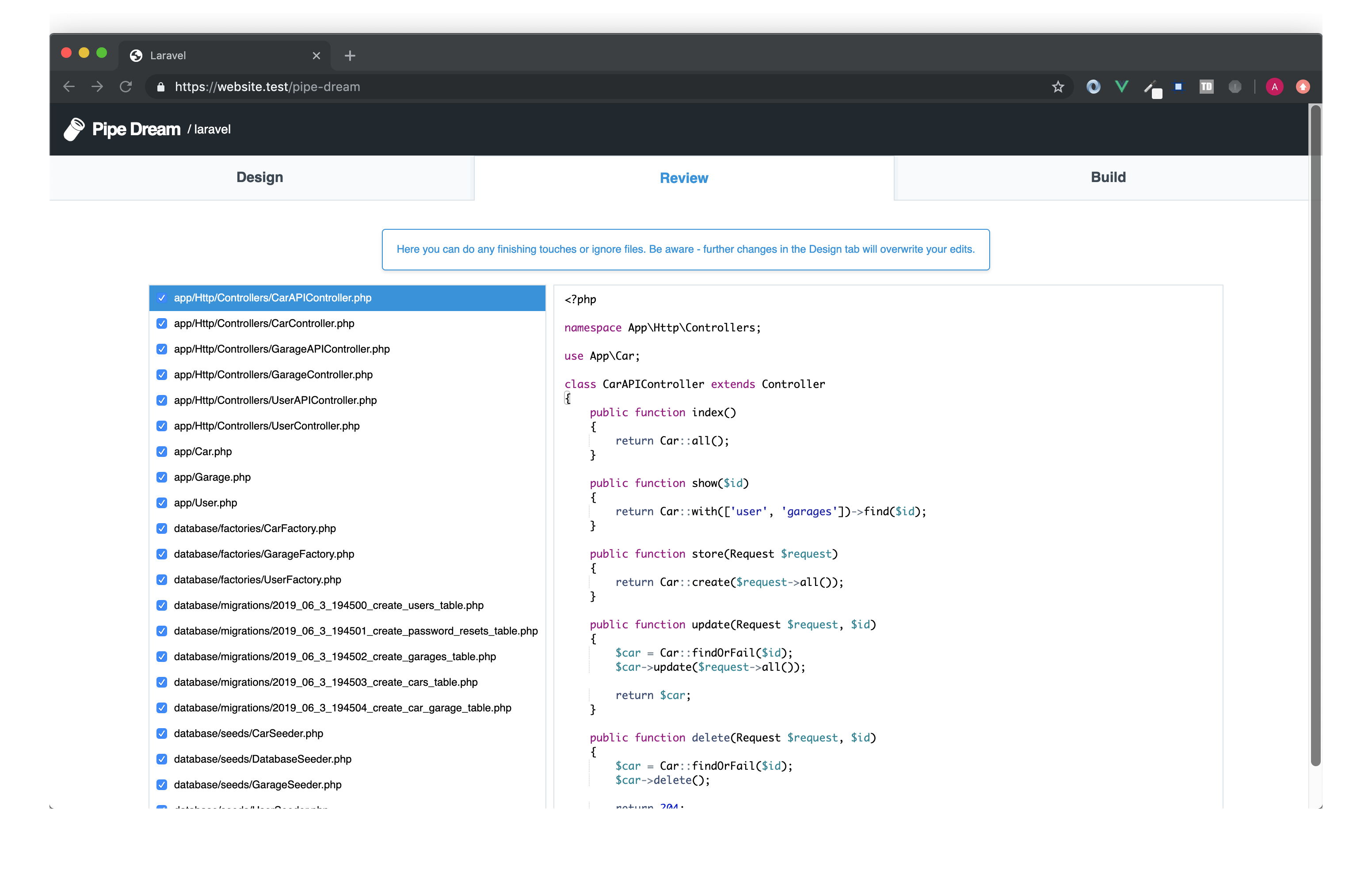Uncheck app/Car.php file checkbox
The image size is (1372, 874).
[162, 451]
